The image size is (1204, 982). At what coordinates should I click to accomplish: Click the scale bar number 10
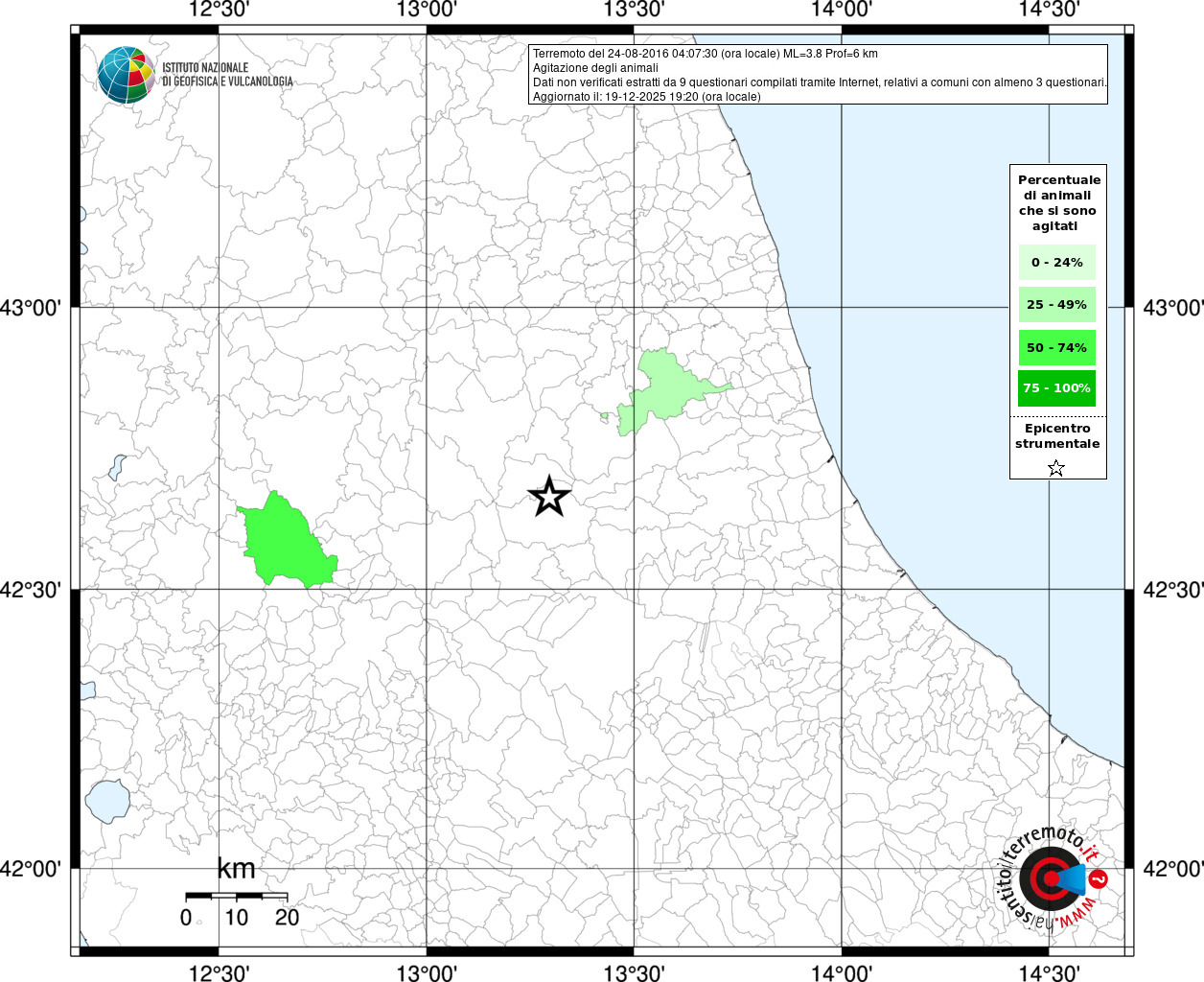point(237,918)
